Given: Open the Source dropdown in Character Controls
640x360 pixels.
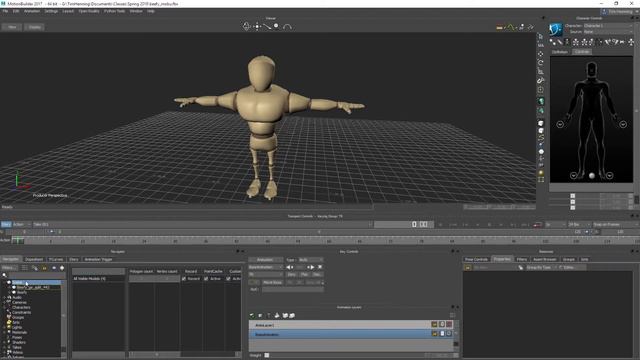Looking at the screenshot, I should [x=608, y=31].
